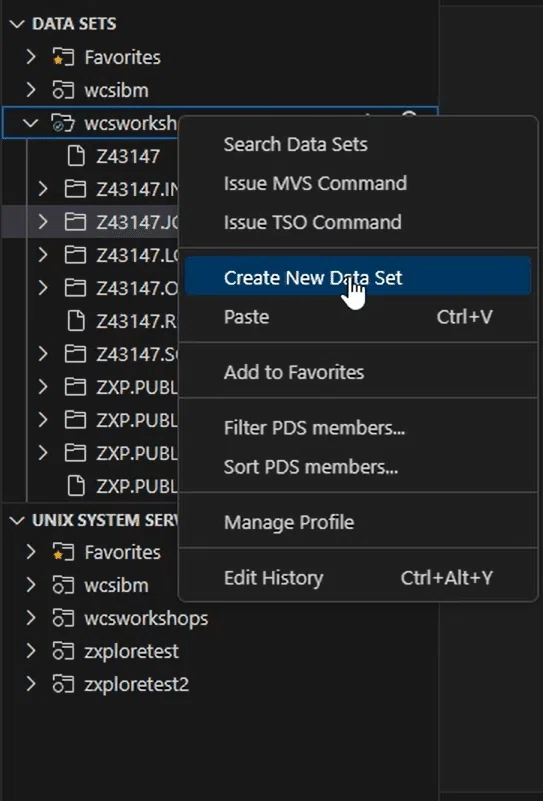Viewport: 543px width, 801px height.
Task: Expand the Z43147.IN data set folder
Action: [x=43, y=189]
